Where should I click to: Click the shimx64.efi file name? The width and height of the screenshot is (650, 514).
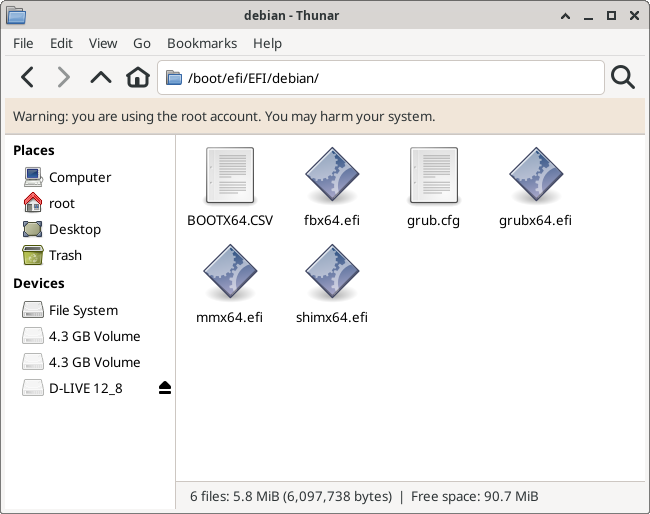coord(332,318)
